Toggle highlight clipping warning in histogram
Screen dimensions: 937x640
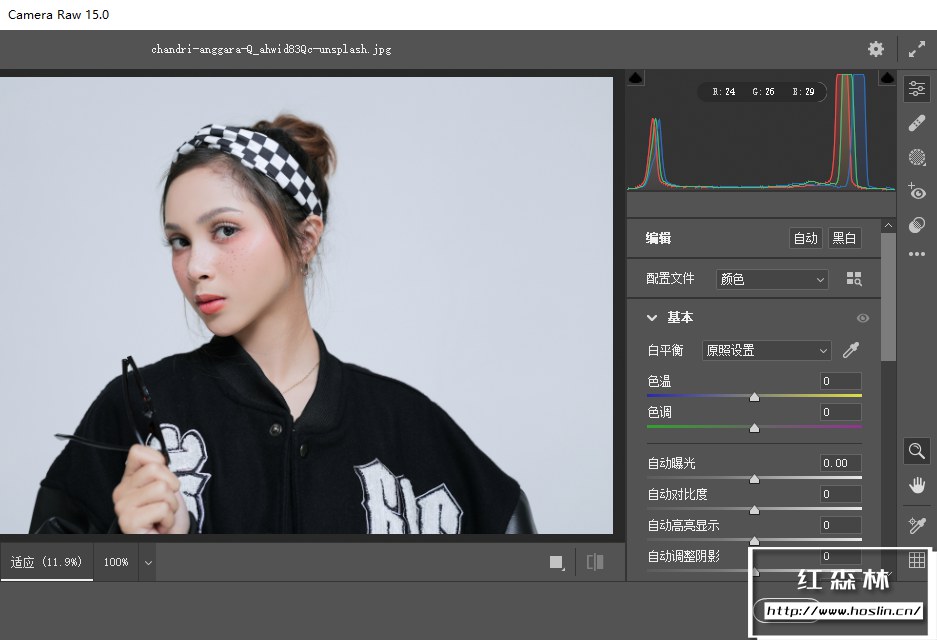tap(886, 78)
